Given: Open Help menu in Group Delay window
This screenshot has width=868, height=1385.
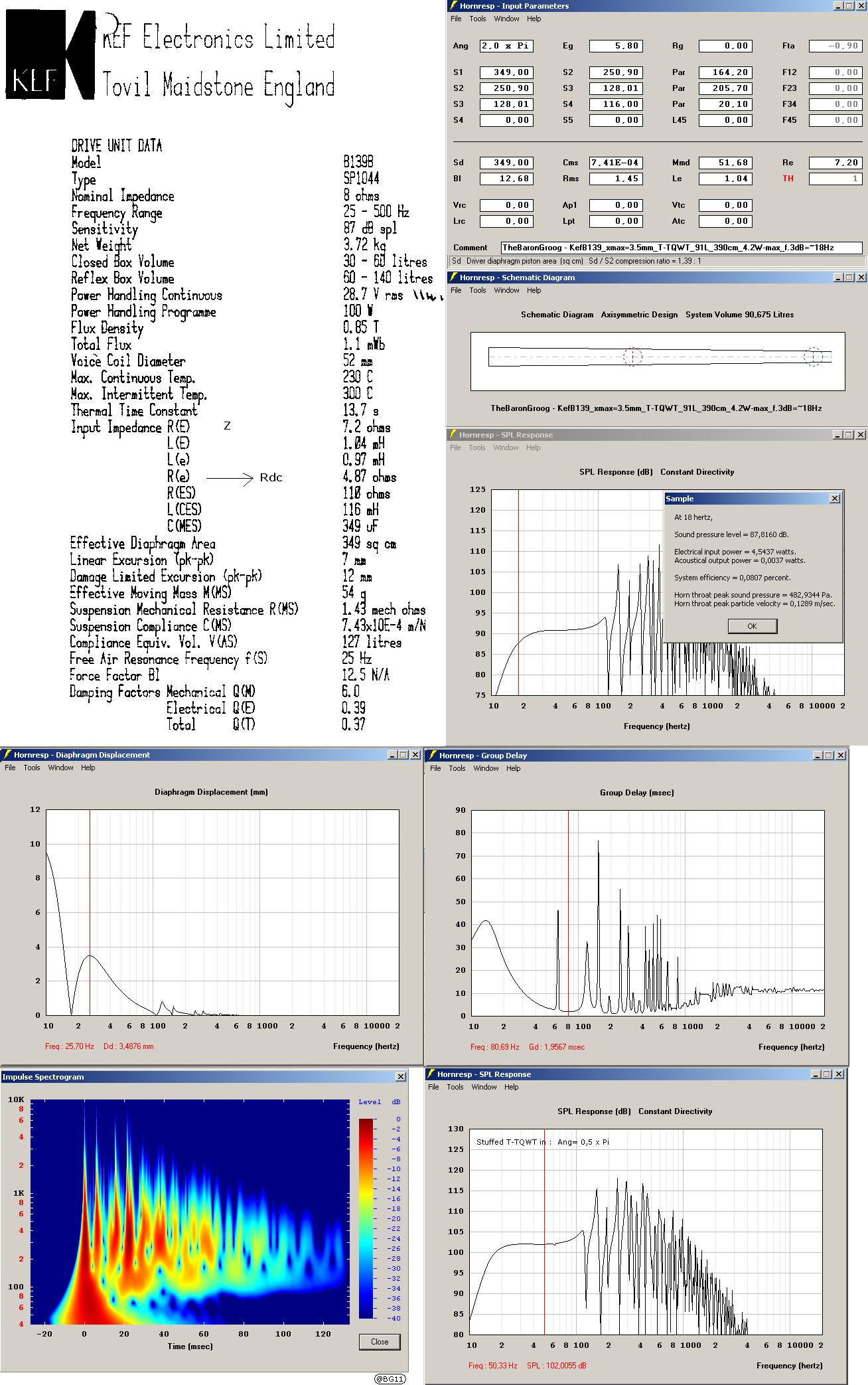Looking at the screenshot, I should click(514, 768).
